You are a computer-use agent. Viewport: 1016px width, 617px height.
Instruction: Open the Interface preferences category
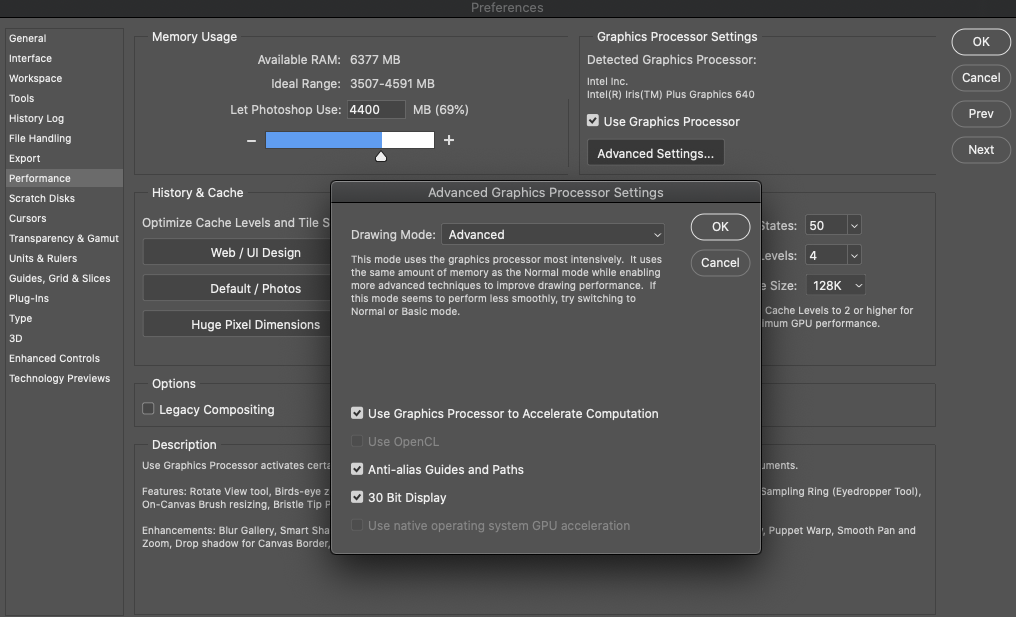pyautogui.click(x=30, y=58)
